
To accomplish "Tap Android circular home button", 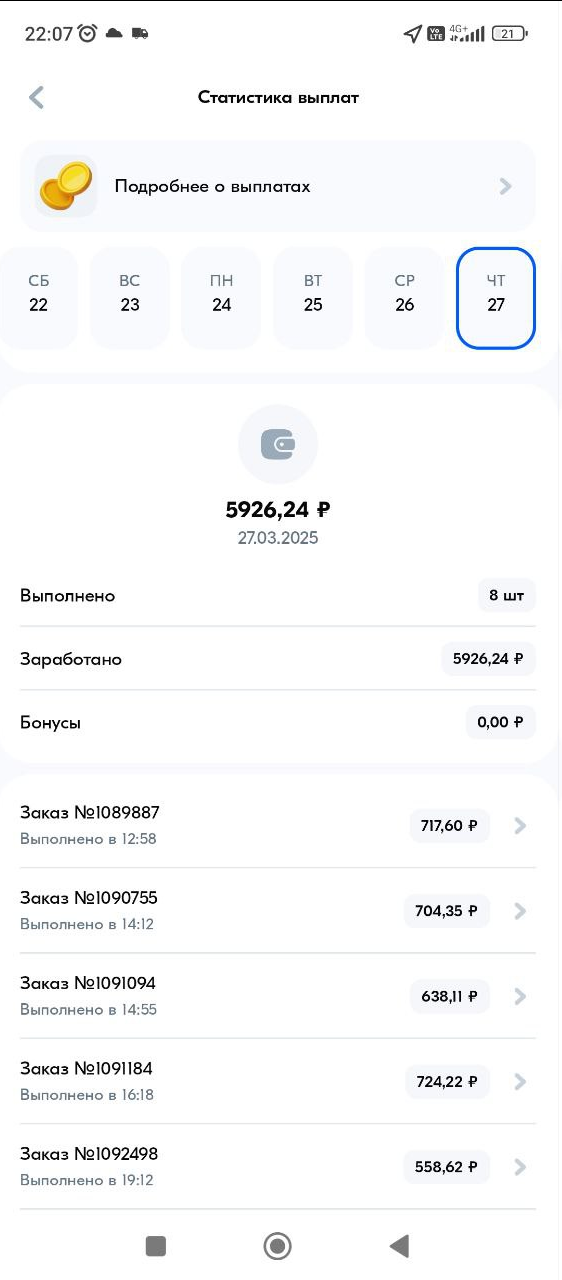I will tap(277, 1245).
